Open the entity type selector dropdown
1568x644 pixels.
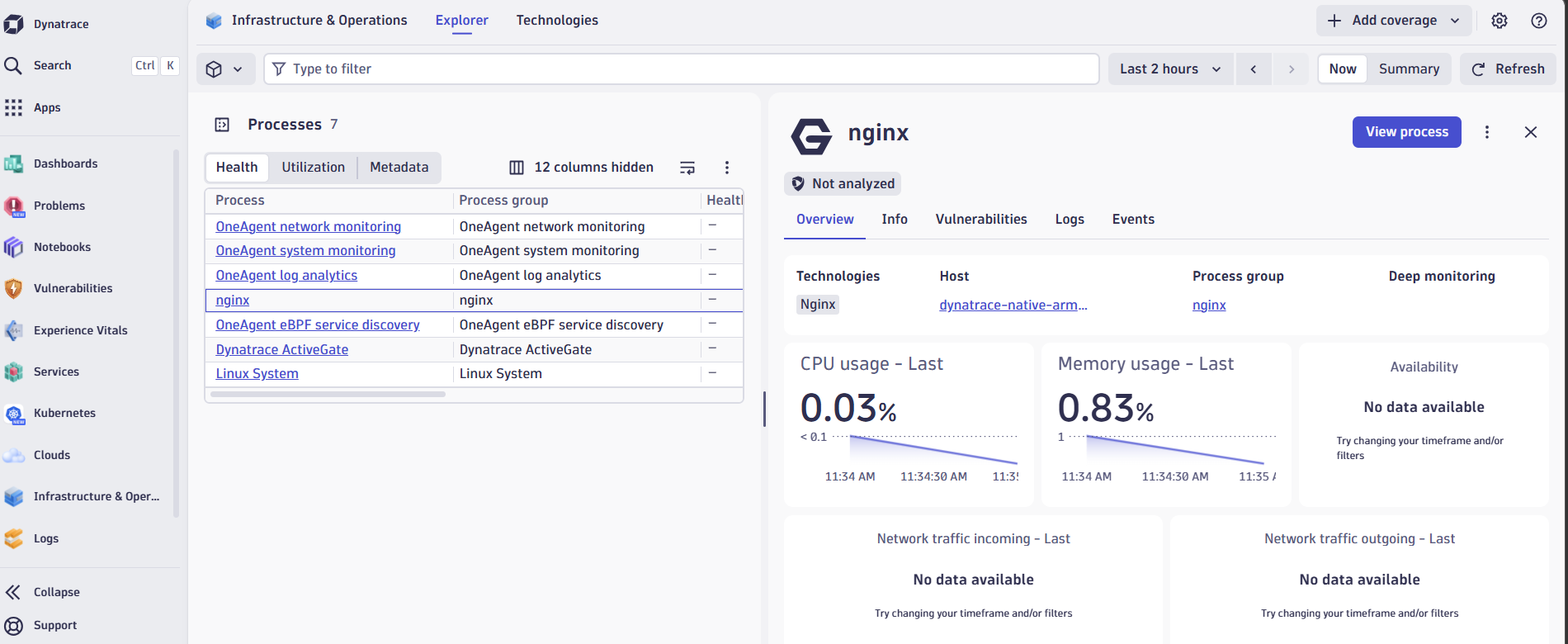[224, 69]
